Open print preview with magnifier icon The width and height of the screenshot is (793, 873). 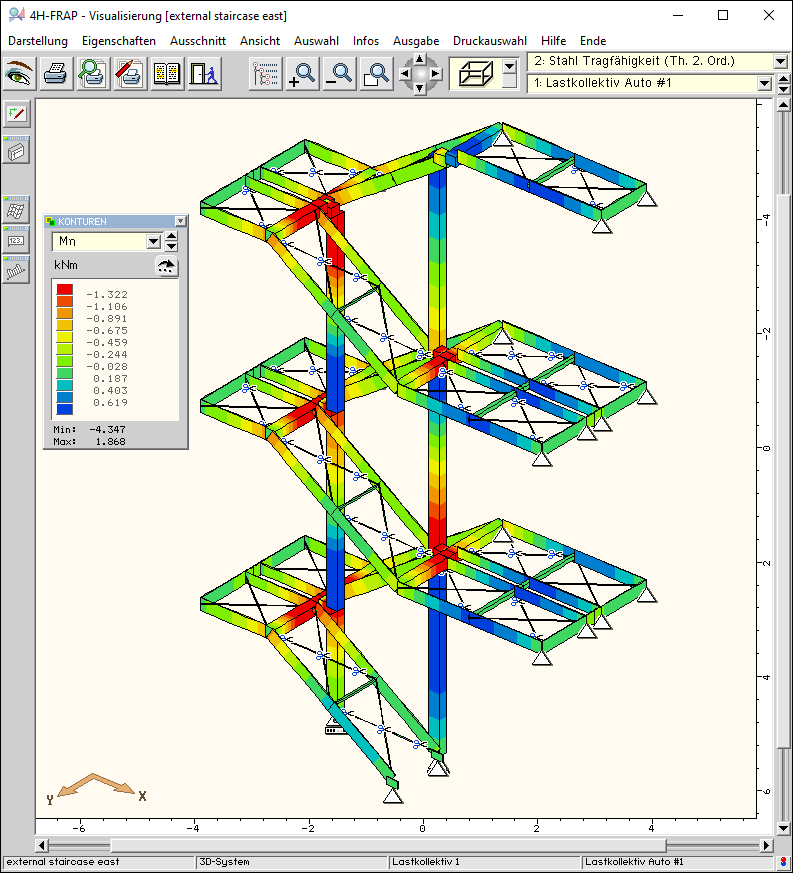93,73
